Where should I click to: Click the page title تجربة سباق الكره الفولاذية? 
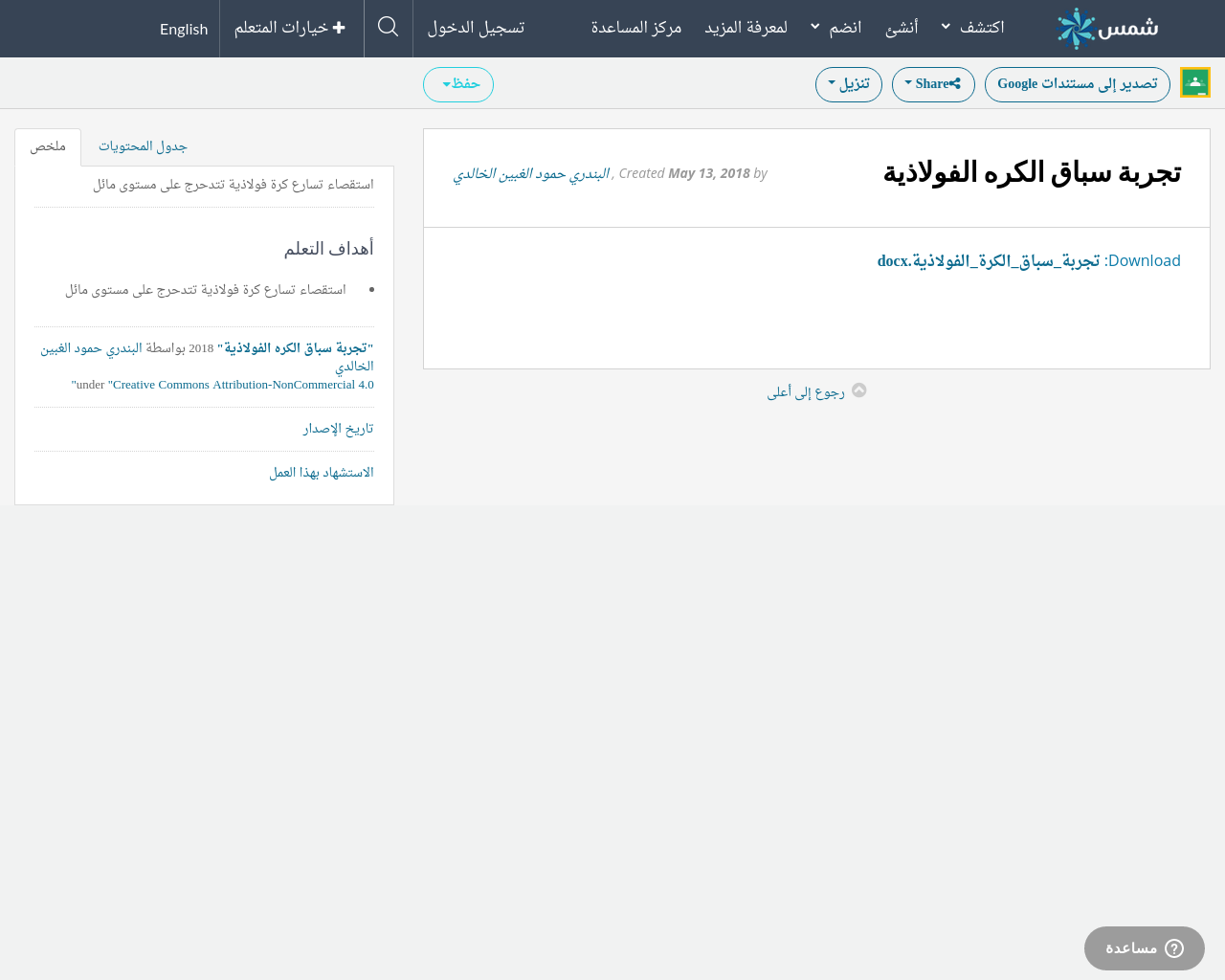pos(1032,172)
